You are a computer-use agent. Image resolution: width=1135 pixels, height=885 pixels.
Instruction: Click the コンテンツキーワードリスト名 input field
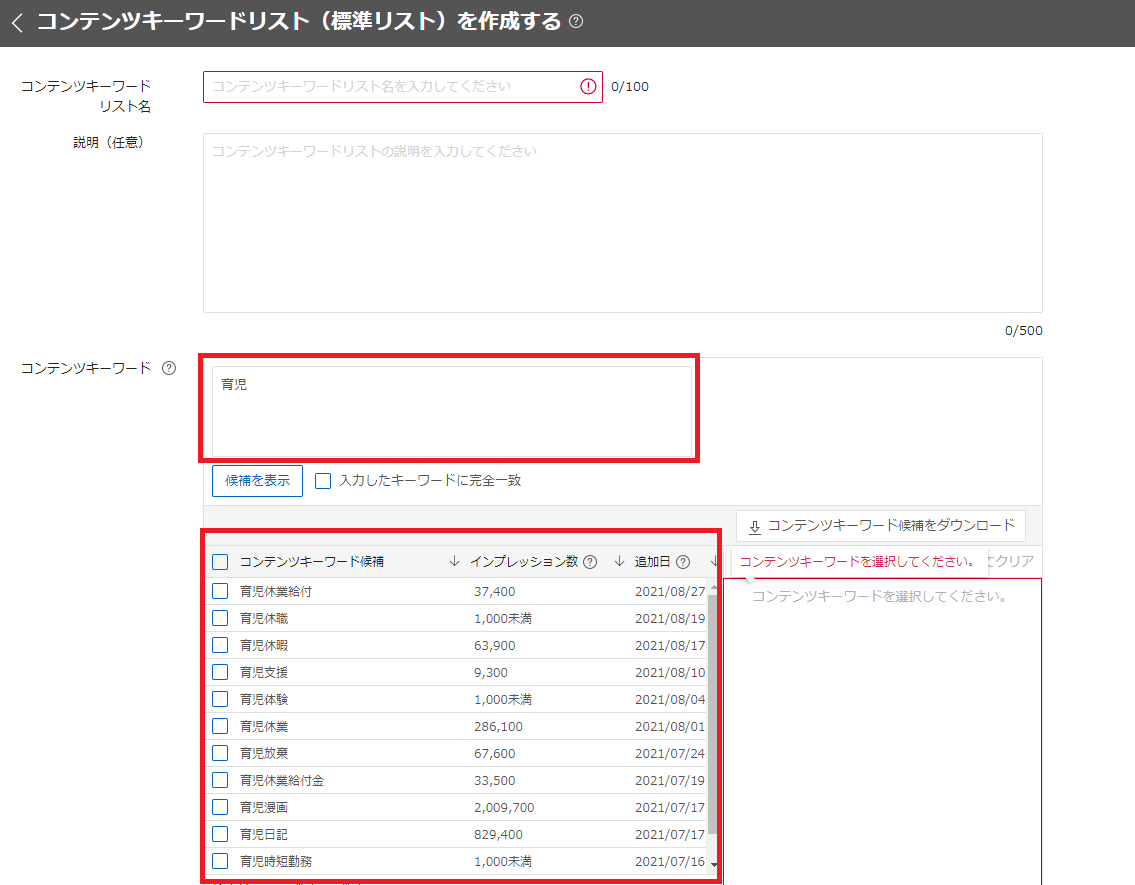[x=390, y=87]
